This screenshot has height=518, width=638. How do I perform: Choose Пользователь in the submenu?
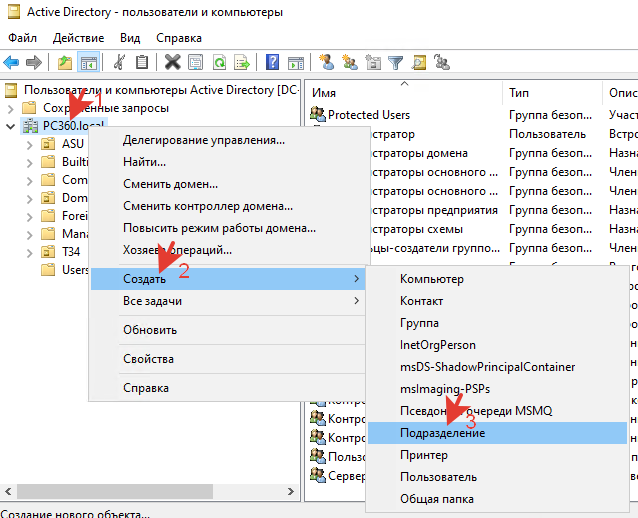point(438,477)
